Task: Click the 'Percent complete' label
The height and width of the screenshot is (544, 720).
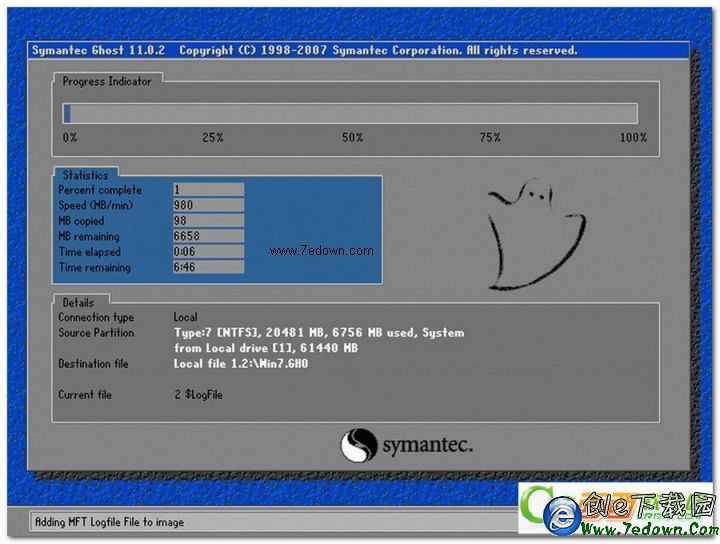Action: 100,190
